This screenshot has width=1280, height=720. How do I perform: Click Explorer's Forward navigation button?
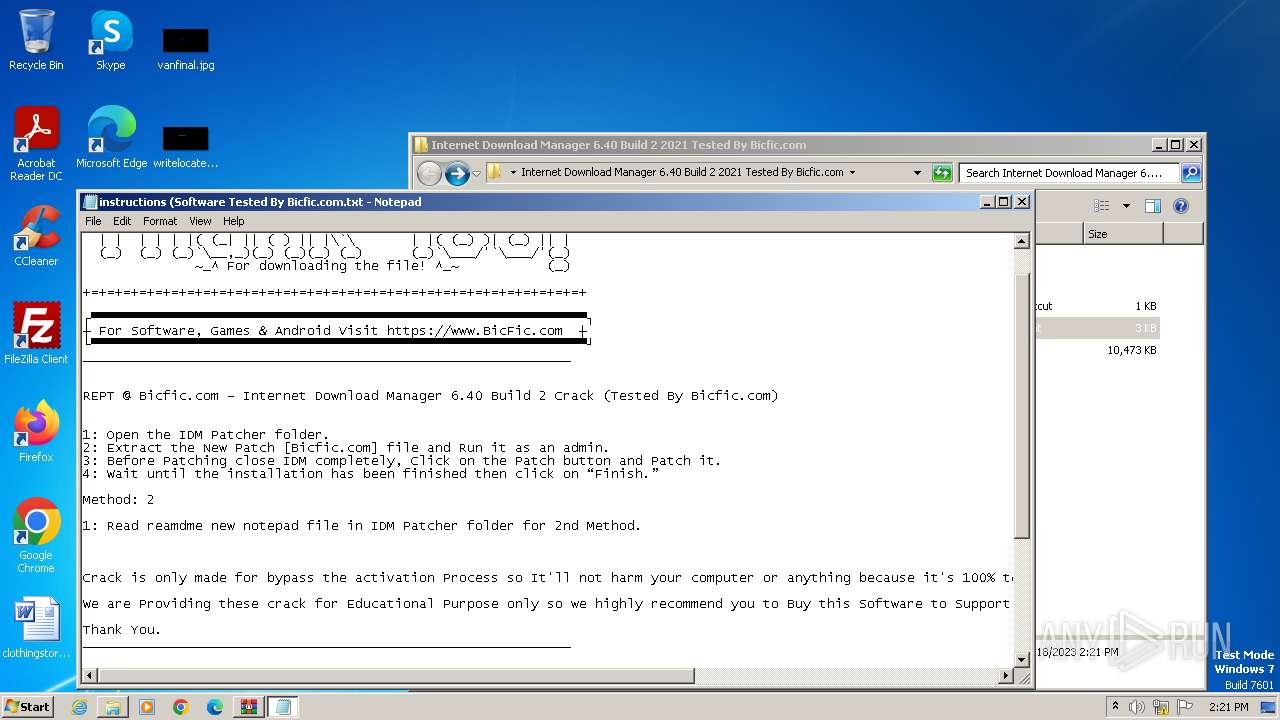(x=457, y=173)
